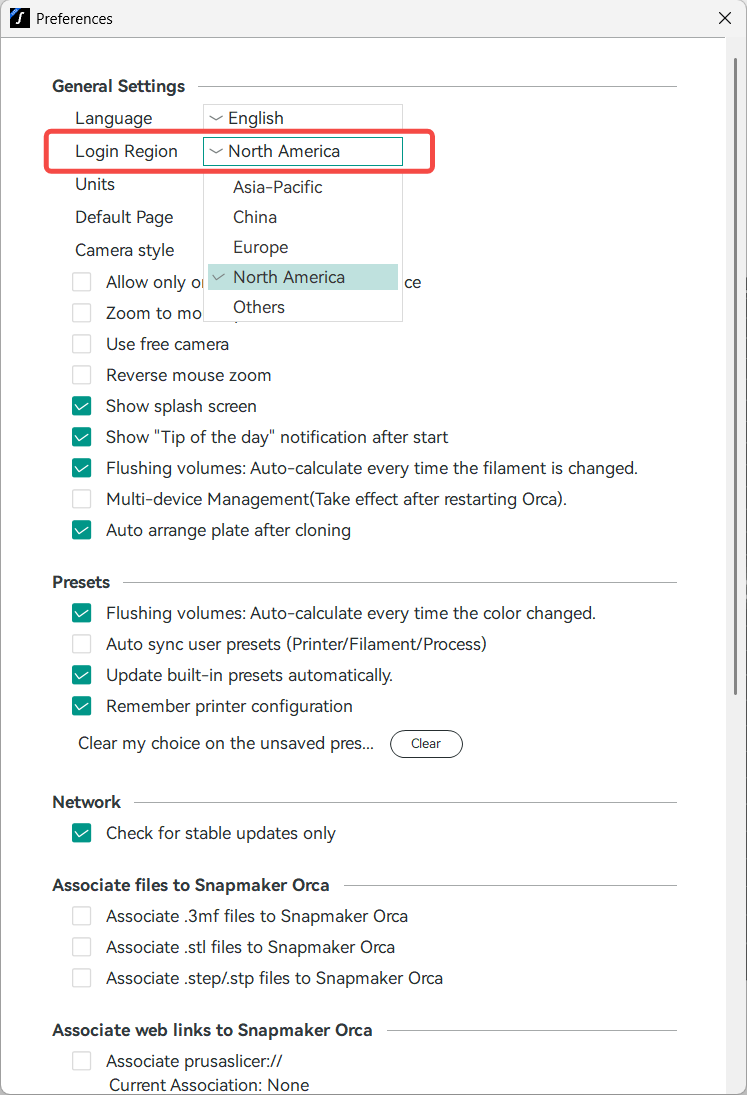747x1095 pixels.
Task: Toggle Auto arrange plate after cloning
Action: coord(82,530)
